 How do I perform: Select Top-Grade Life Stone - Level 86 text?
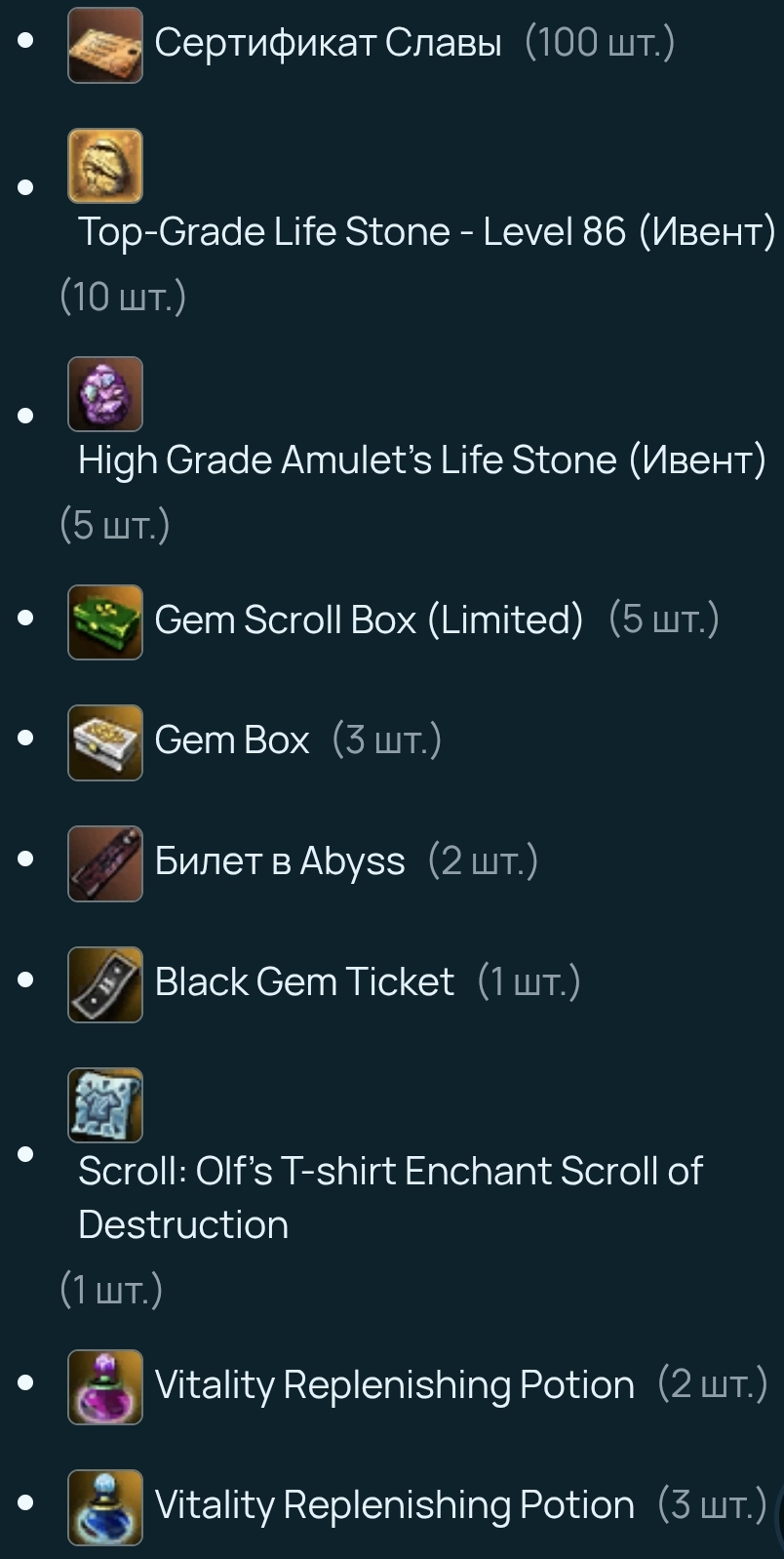click(352, 232)
